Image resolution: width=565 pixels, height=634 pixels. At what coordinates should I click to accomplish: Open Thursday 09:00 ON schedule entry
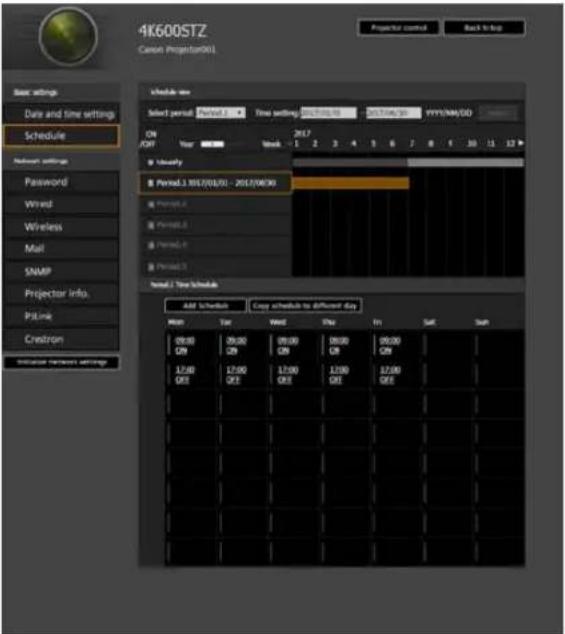point(339,345)
